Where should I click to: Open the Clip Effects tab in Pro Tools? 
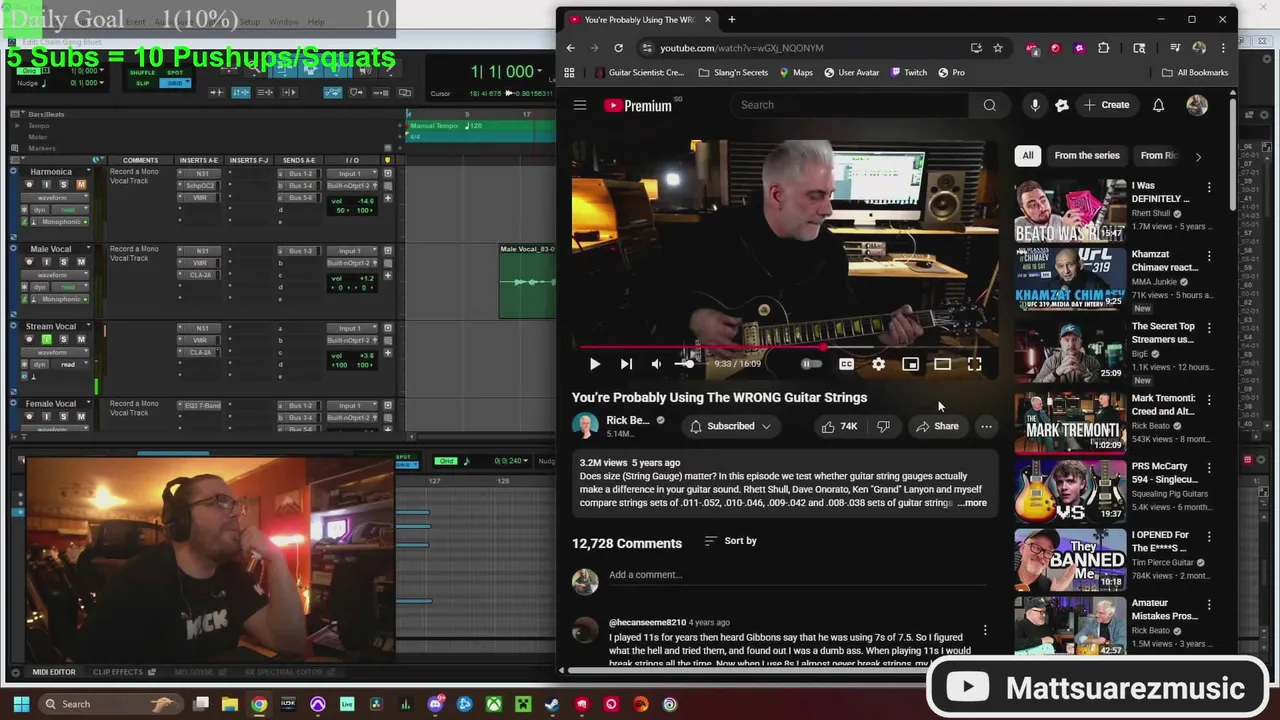[118, 672]
